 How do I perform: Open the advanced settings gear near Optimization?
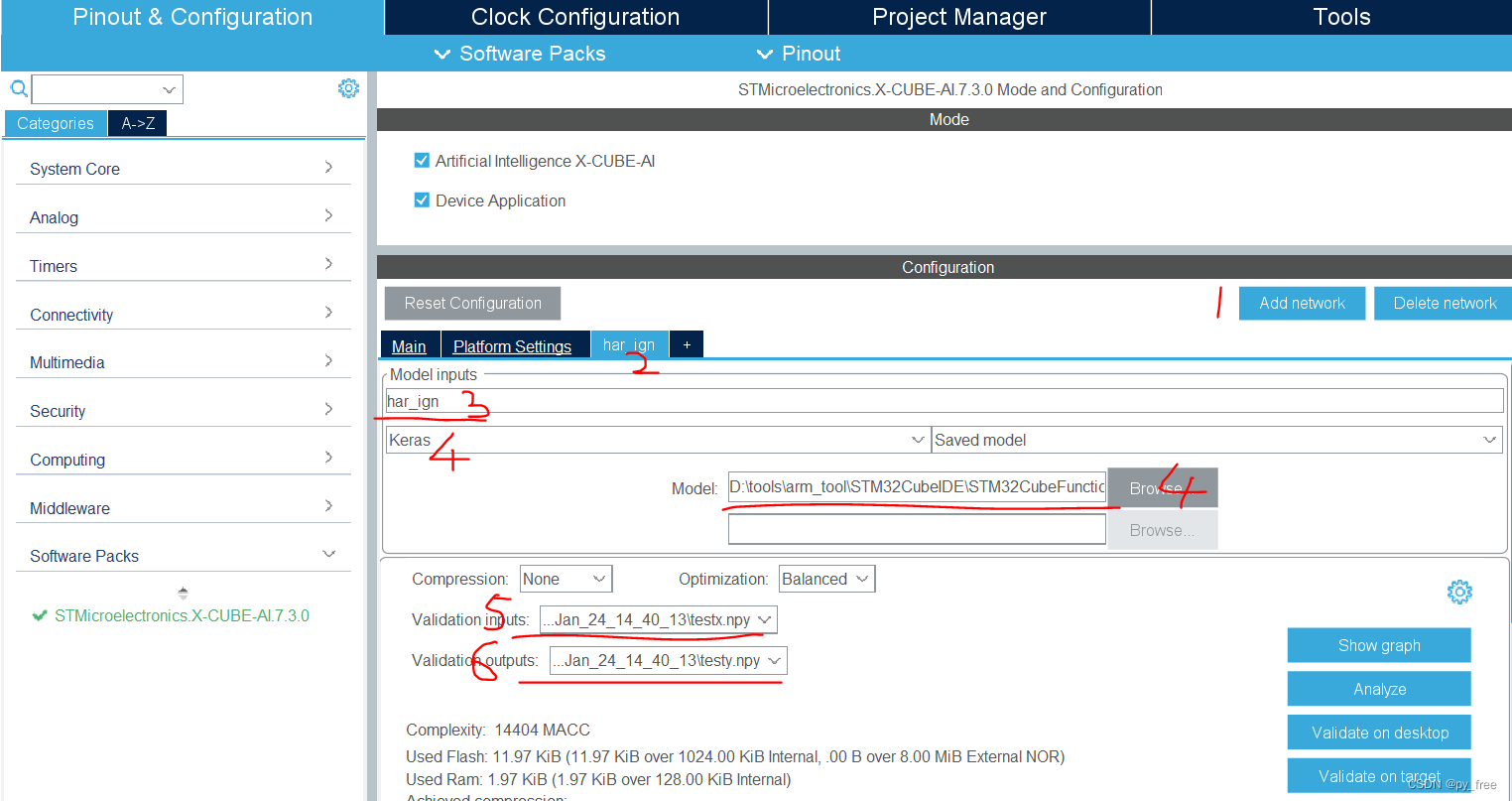(x=1459, y=593)
